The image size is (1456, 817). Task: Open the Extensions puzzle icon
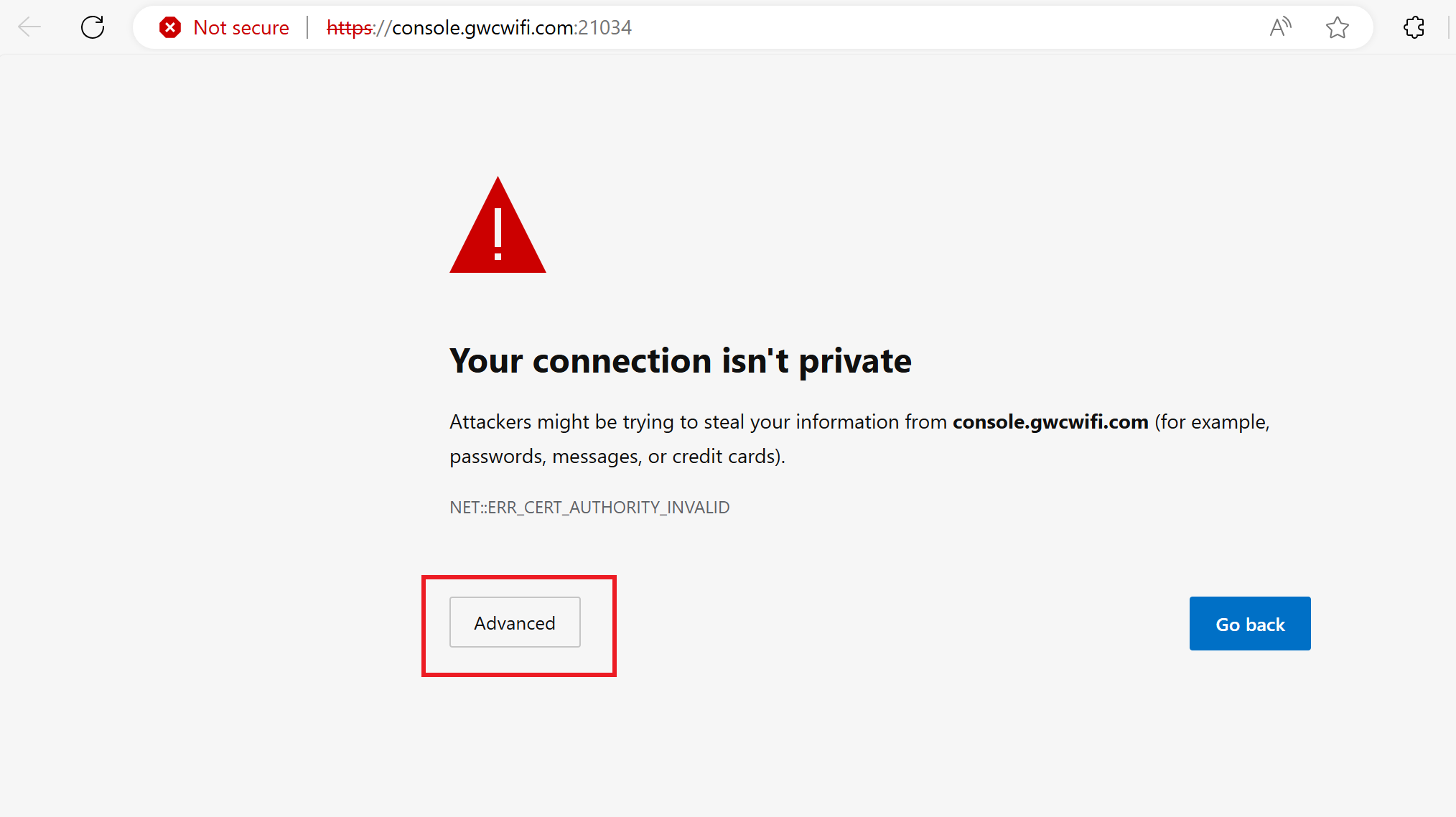pyautogui.click(x=1414, y=27)
